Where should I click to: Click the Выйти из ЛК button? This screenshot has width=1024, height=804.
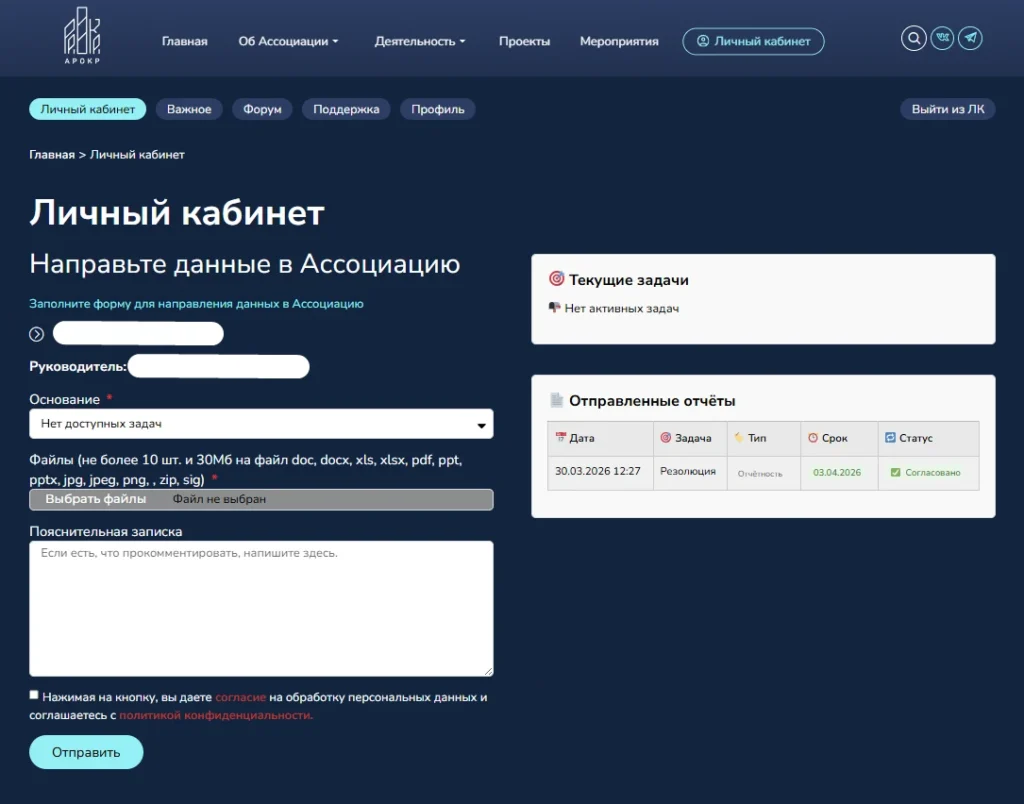pyautogui.click(x=948, y=109)
